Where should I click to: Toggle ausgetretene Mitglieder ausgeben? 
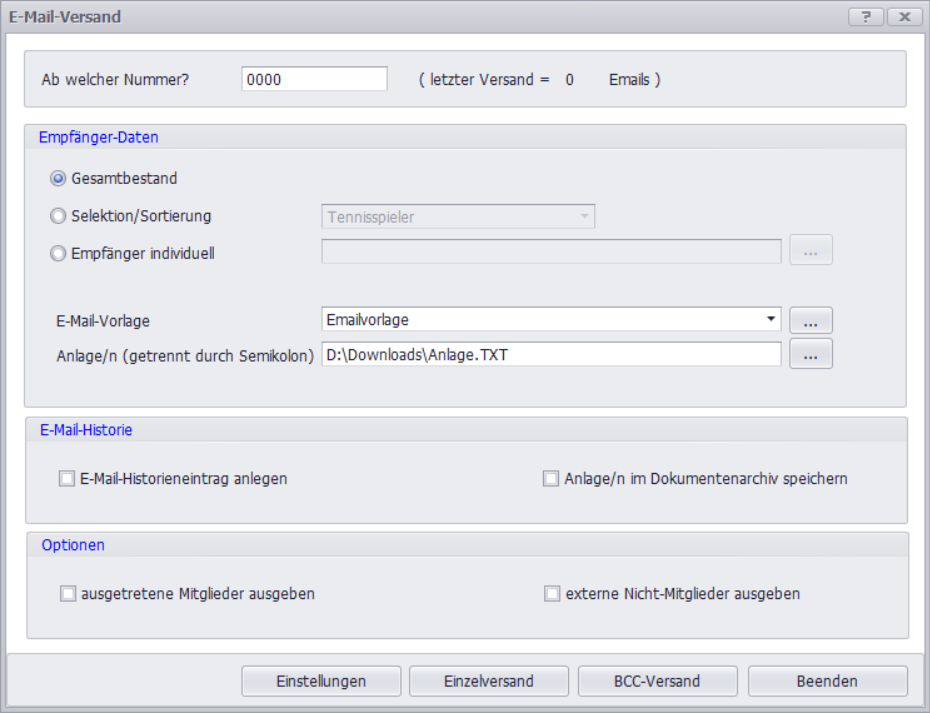tap(68, 594)
